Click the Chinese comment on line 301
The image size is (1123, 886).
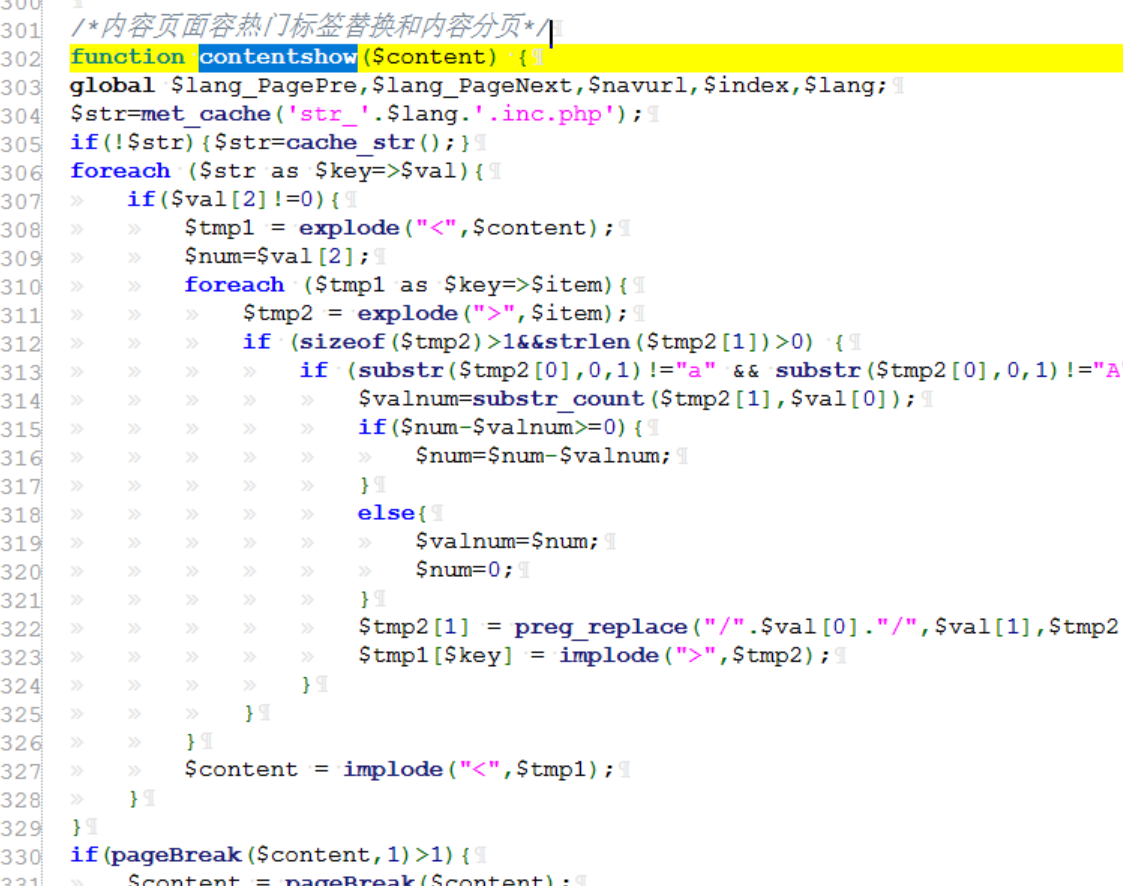[x=308, y=28]
